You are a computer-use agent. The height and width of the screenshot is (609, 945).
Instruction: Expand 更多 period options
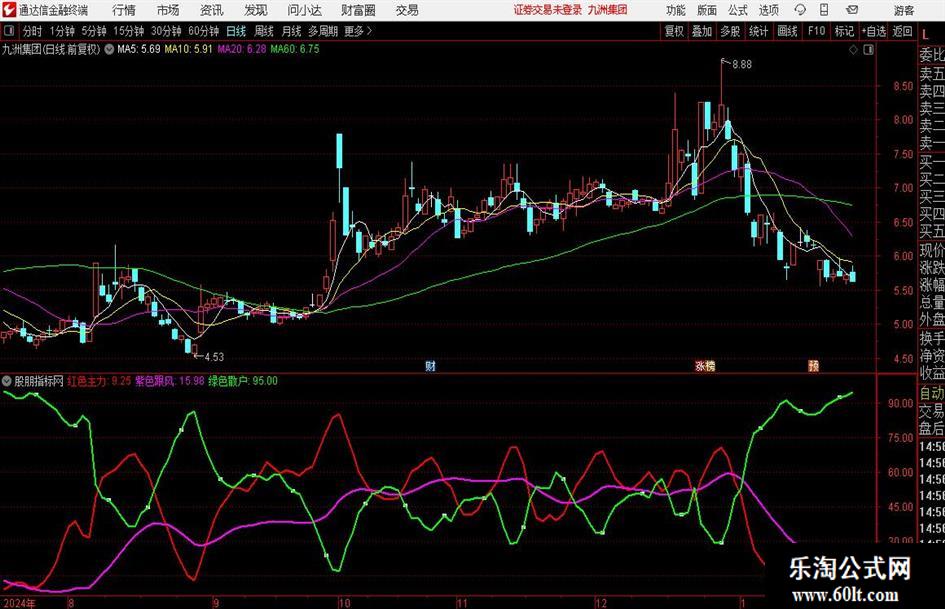pos(359,31)
